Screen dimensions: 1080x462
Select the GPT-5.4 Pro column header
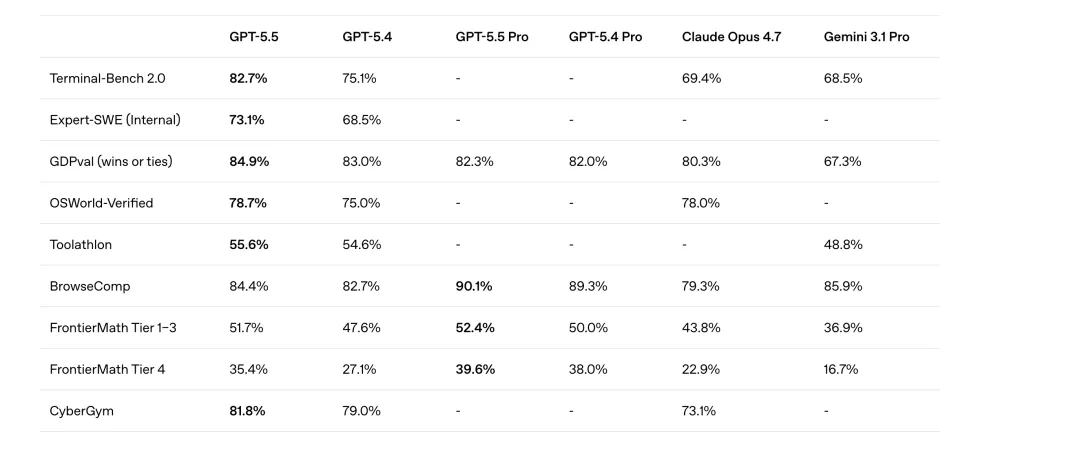point(605,37)
